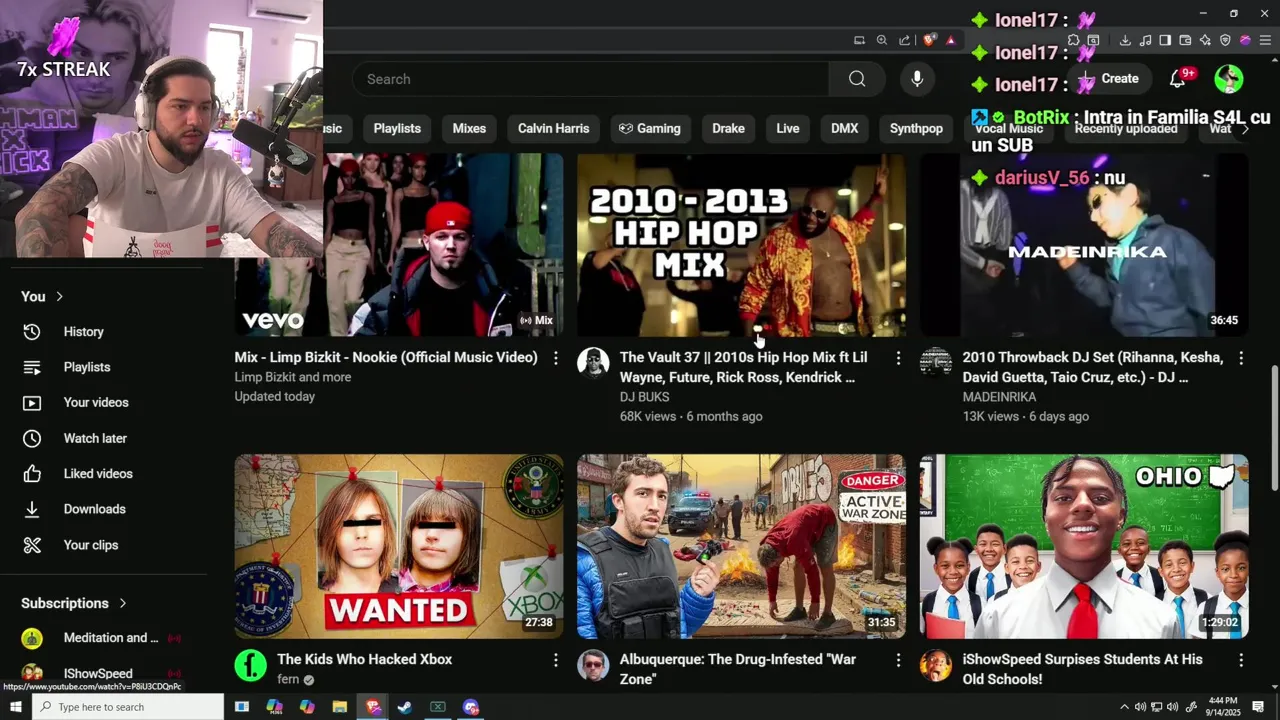Select the Synthpop filter chip
This screenshot has height=720, width=1280.
pyautogui.click(x=916, y=128)
